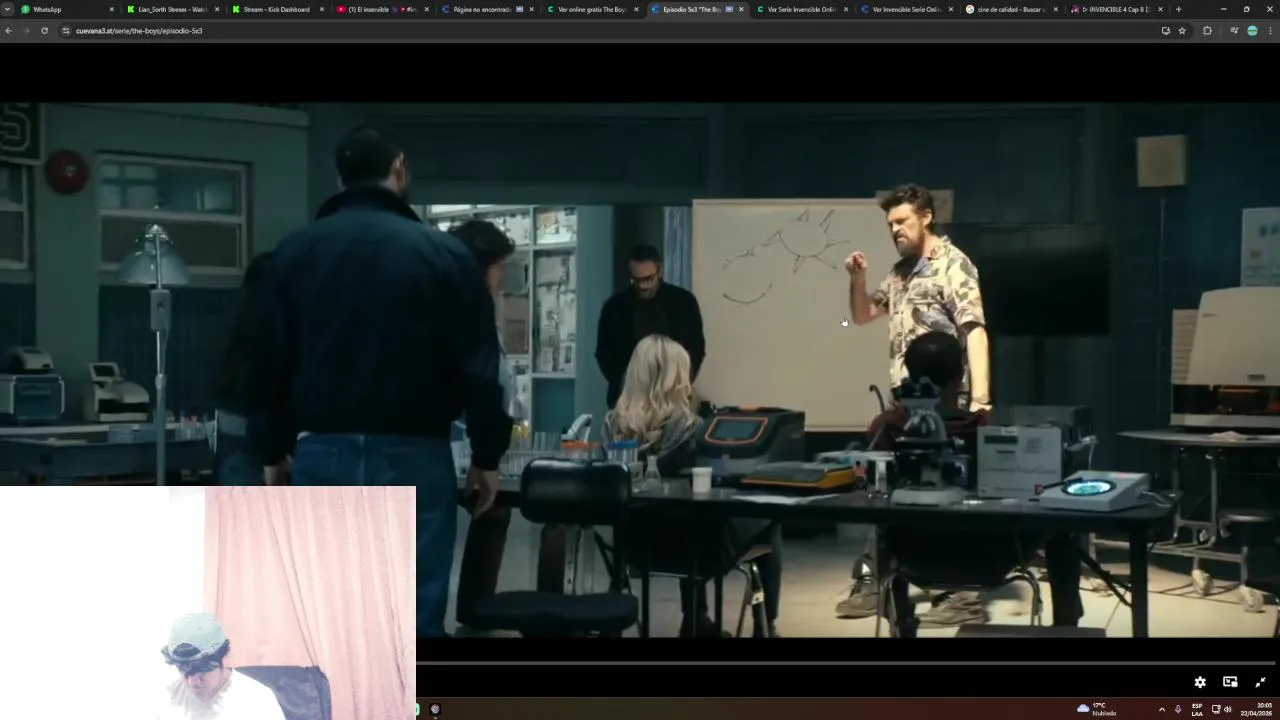This screenshot has width=1280, height=720.
Task: Switch ESP LAA keyboard language
Action: (x=1197, y=709)
